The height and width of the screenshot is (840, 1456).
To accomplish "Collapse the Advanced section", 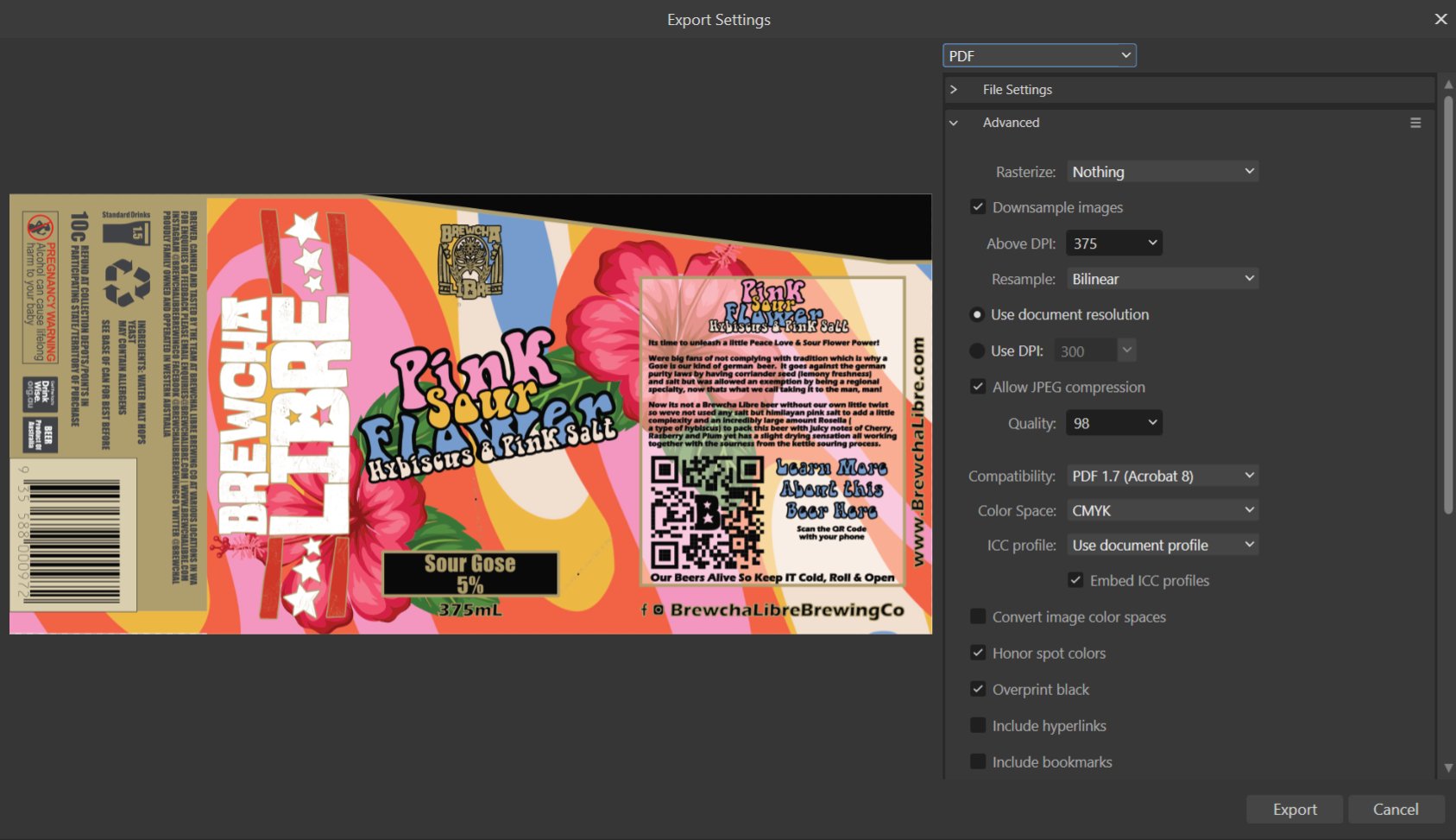I will (954, 123).
